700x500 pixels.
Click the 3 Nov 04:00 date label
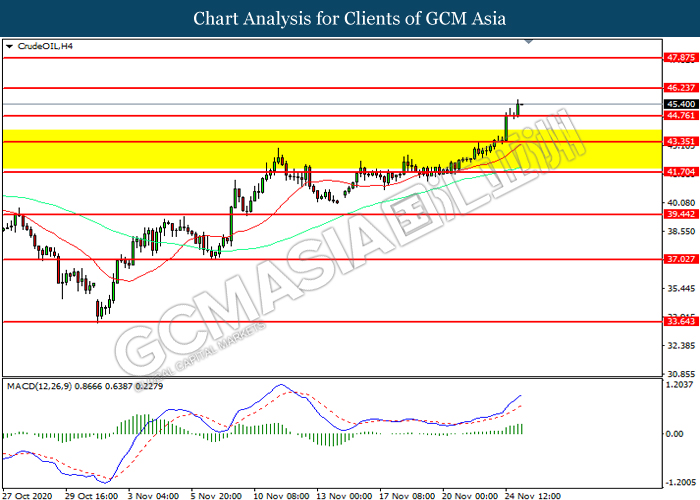click(x=153, y=496)
